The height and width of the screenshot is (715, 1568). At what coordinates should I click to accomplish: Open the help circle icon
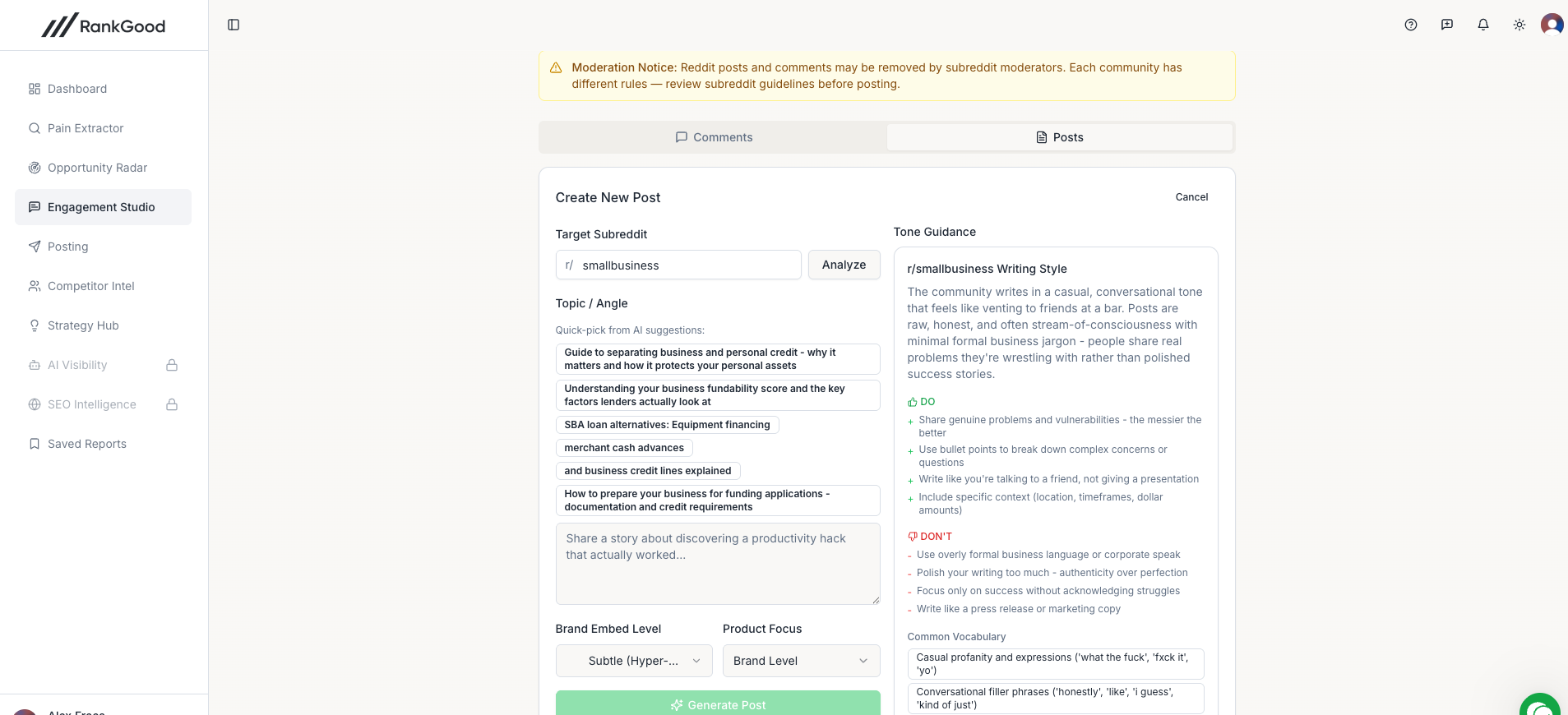point(1411,25)
